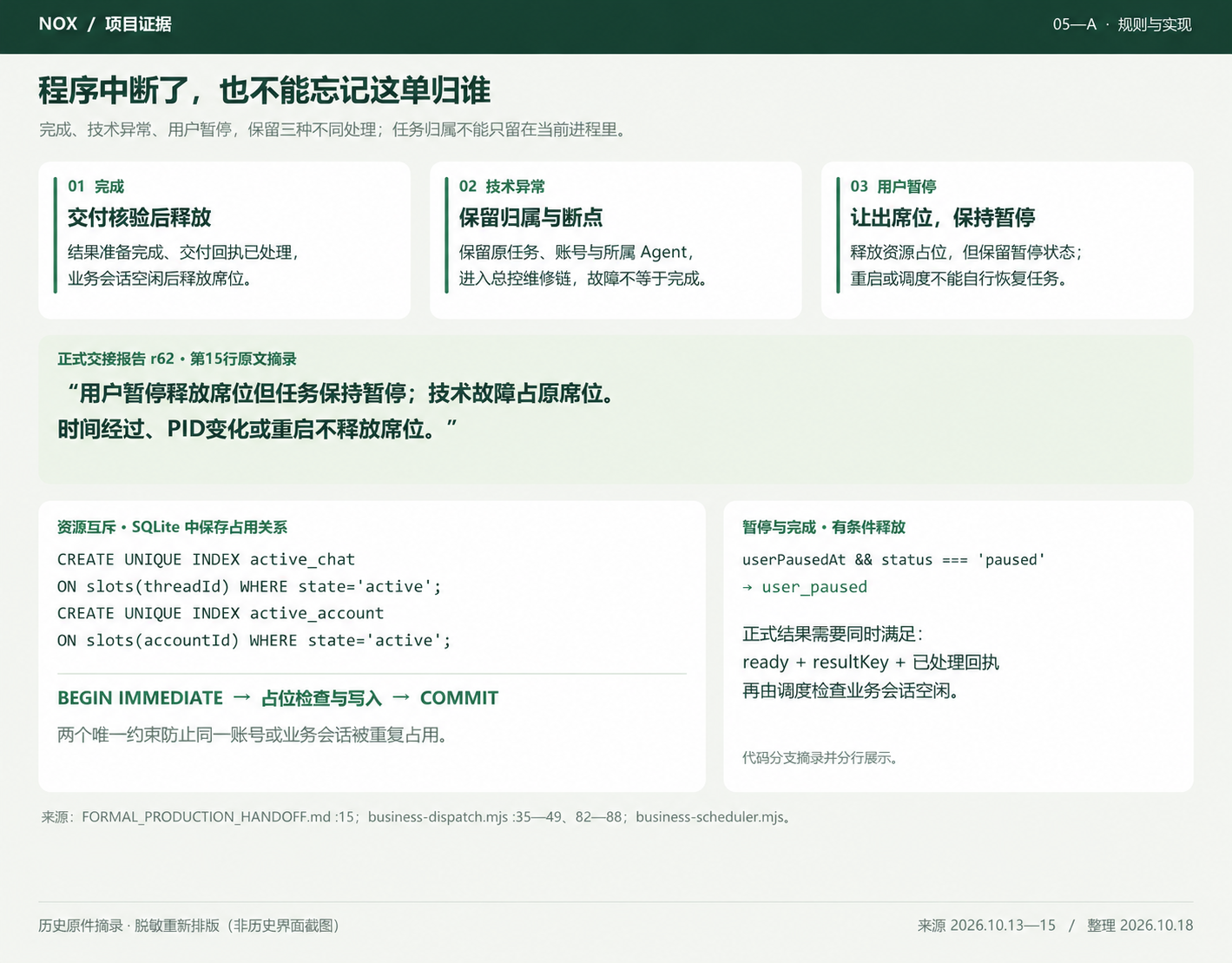1232x963 pixels.
Task: Select the "占位检查与写入" step text
Action: (321, 698)
